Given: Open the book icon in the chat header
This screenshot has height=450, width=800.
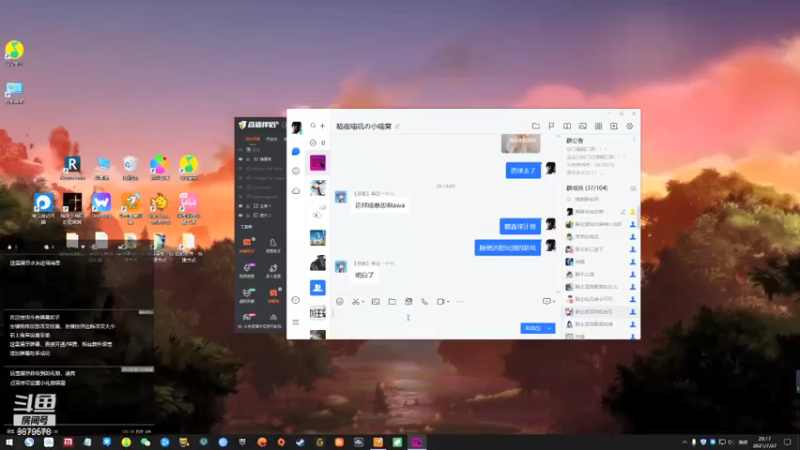Looking at the screenshot, I should [567, 126].
